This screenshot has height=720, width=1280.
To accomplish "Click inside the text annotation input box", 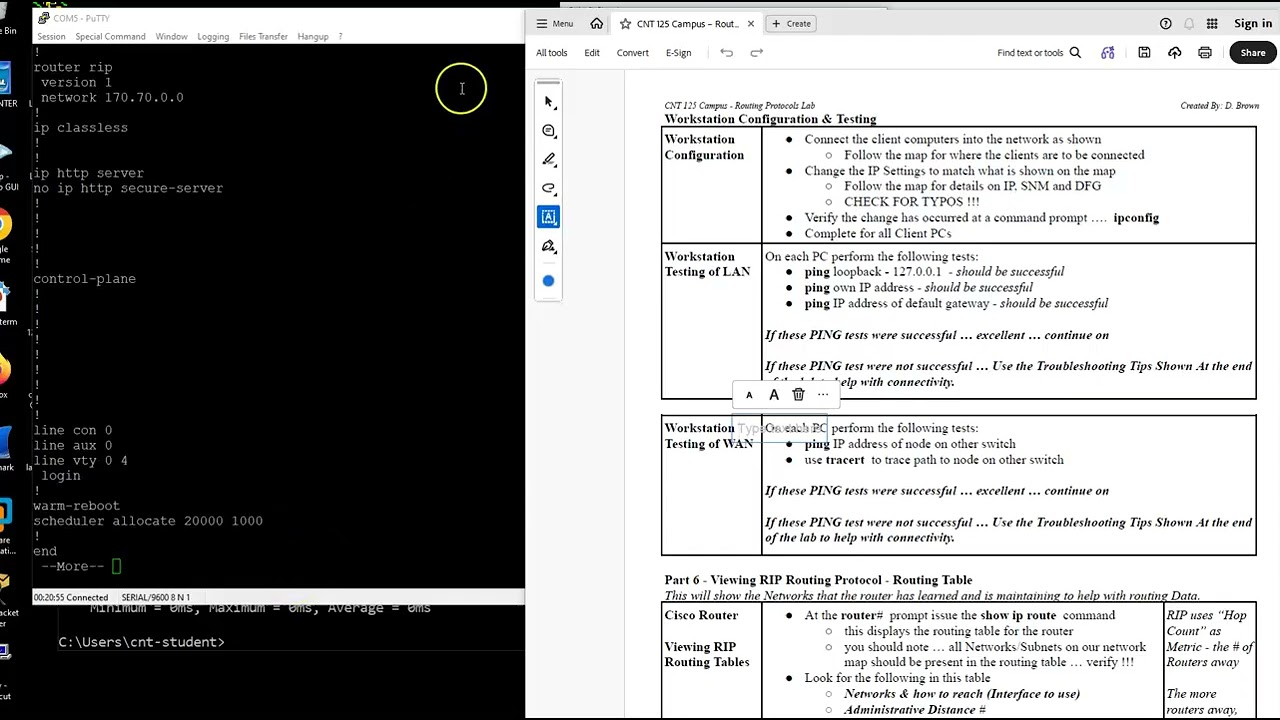I will (780, 429).
